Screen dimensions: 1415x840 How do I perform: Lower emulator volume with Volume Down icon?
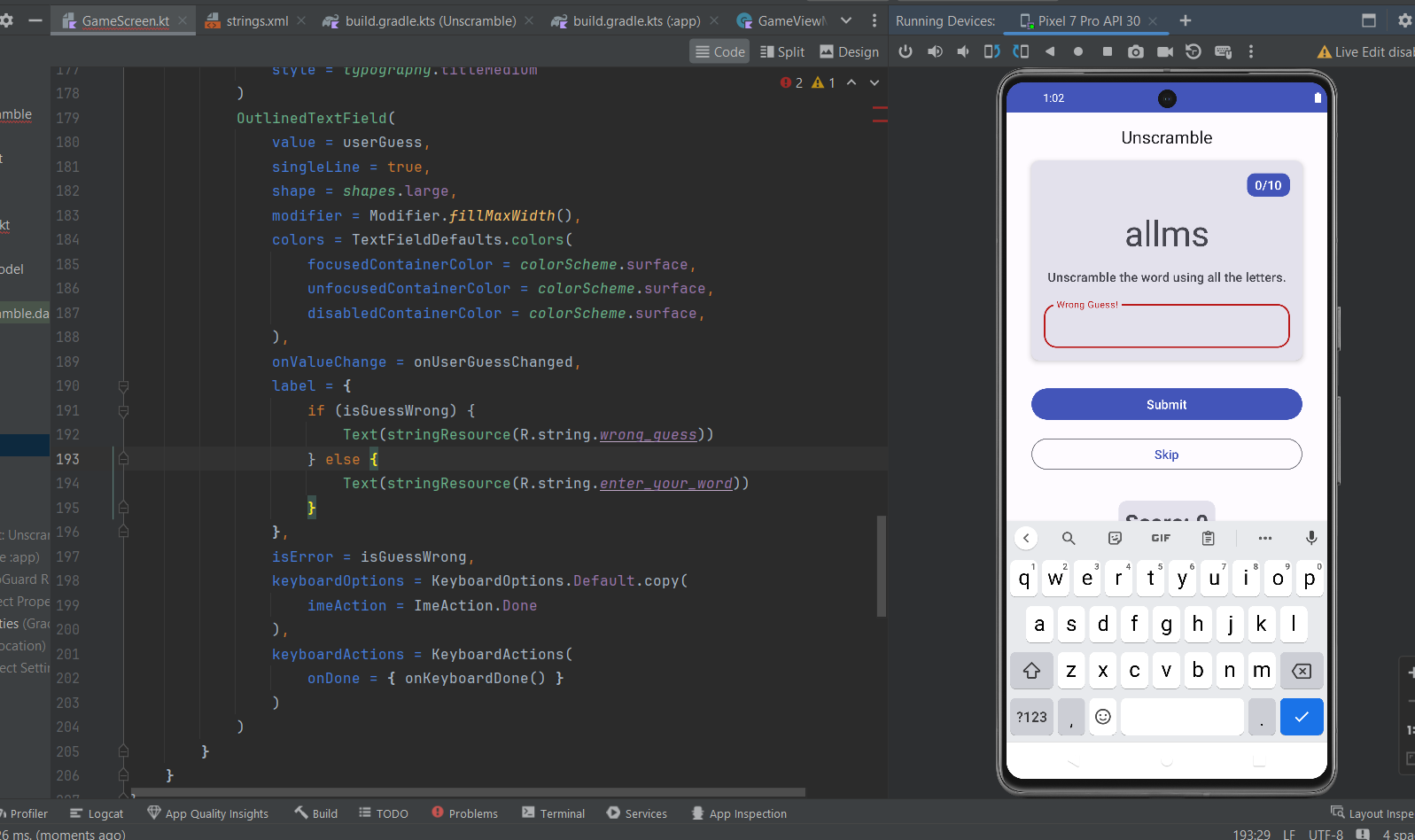(x=963, y=51)
